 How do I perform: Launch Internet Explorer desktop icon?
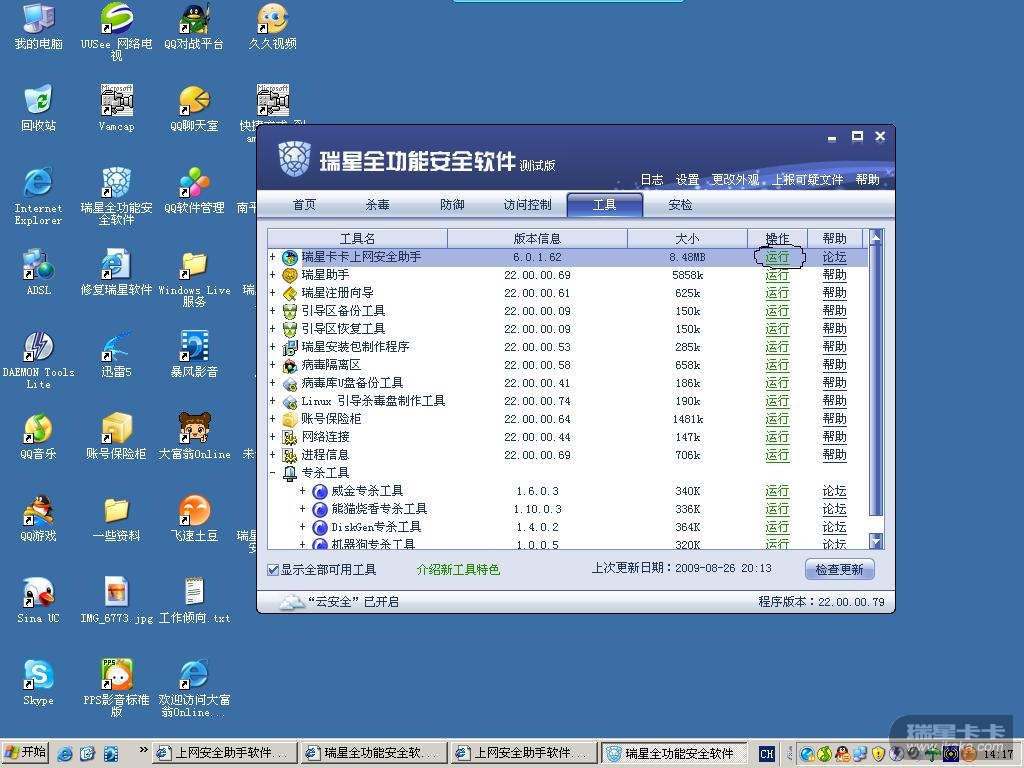coord(38,196)
